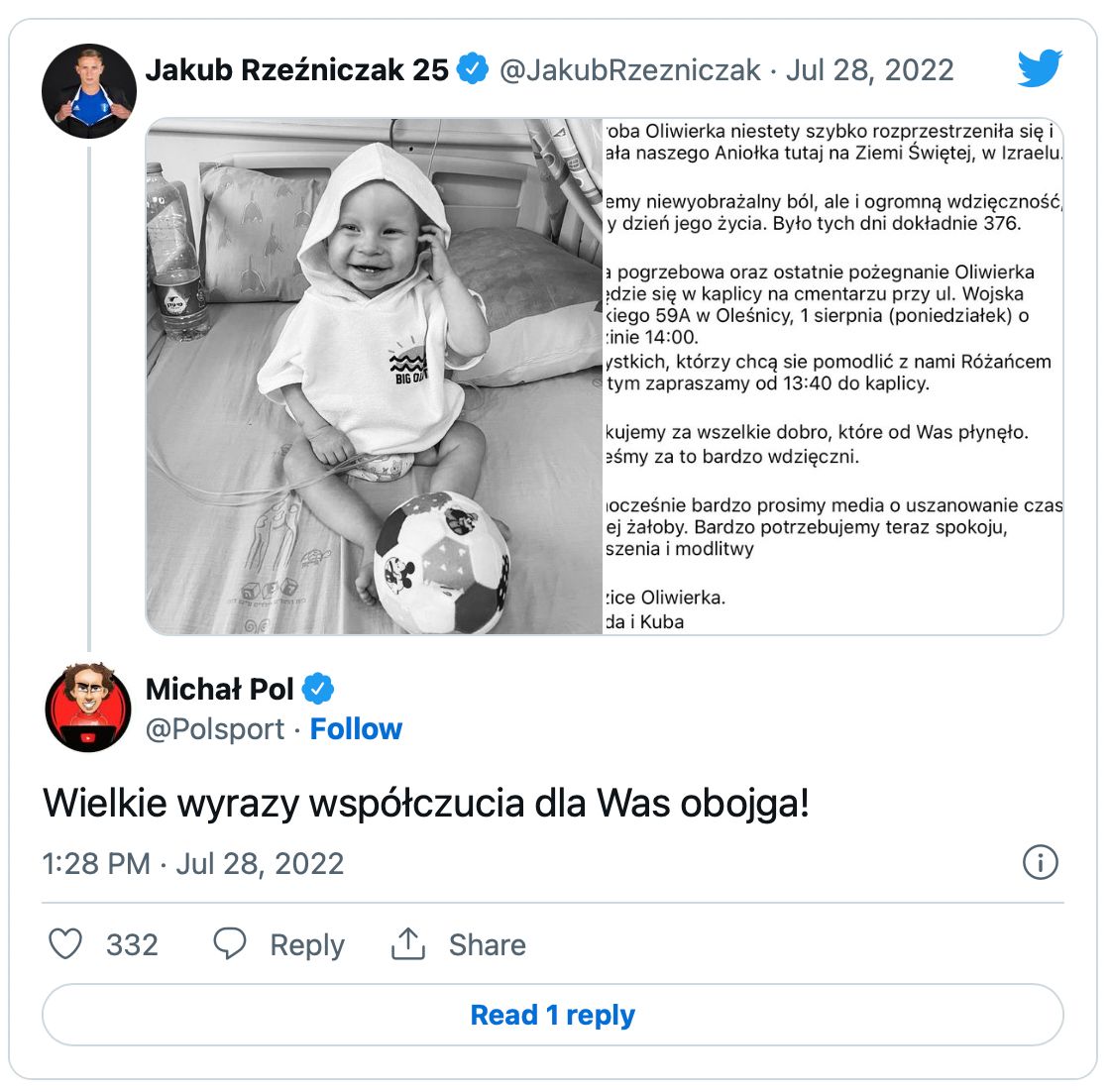1110x1092 pixels.
Task: Open the @JakubRzezniczak handle link
Action: tap(630, 70)
